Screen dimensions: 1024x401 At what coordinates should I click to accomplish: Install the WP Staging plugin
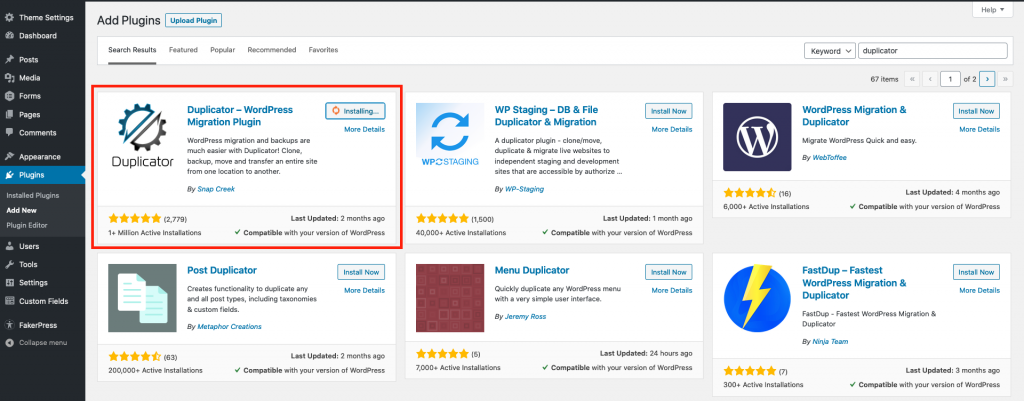click(669, 111)
